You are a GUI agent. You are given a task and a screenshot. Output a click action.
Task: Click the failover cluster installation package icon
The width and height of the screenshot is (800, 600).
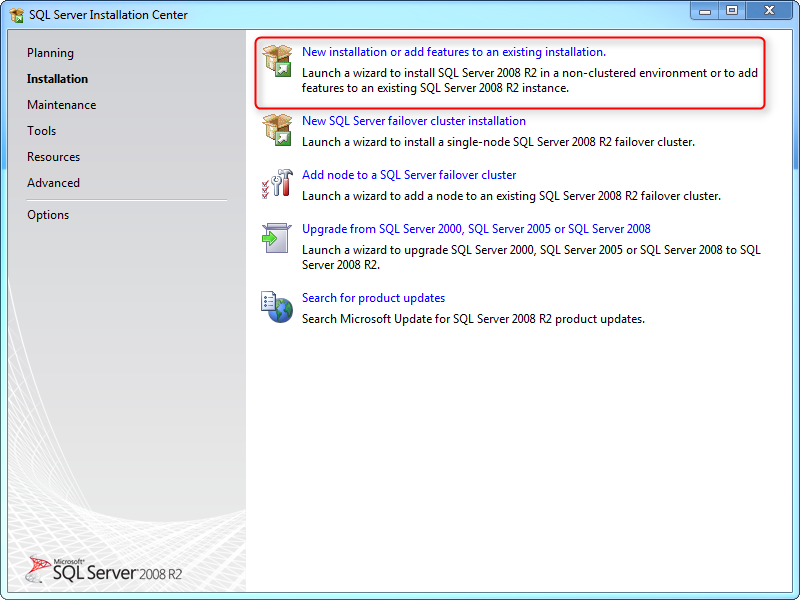point(277,130)
